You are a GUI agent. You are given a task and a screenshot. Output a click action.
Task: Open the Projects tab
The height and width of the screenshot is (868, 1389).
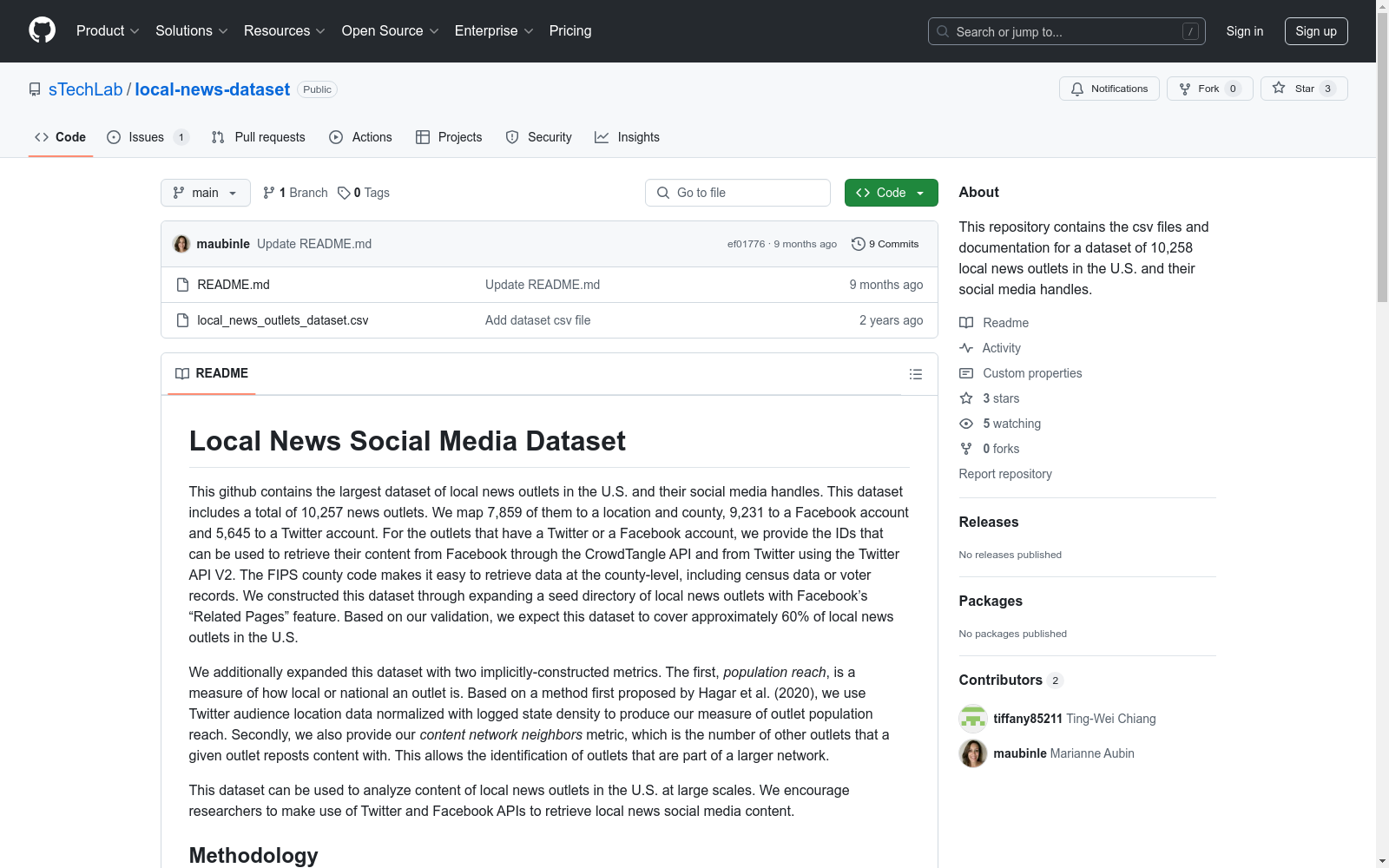point(450,137)
